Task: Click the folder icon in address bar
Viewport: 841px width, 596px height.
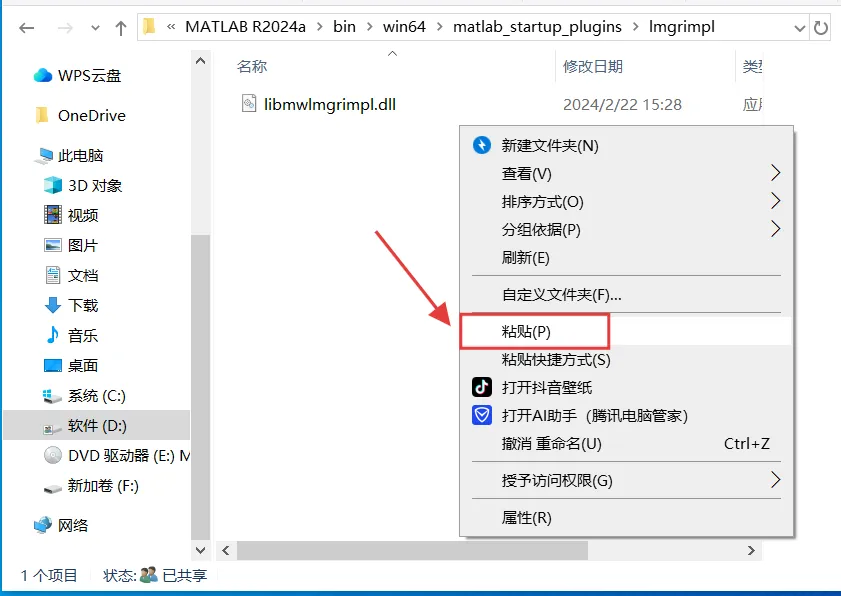Action: tap(150, 26)
